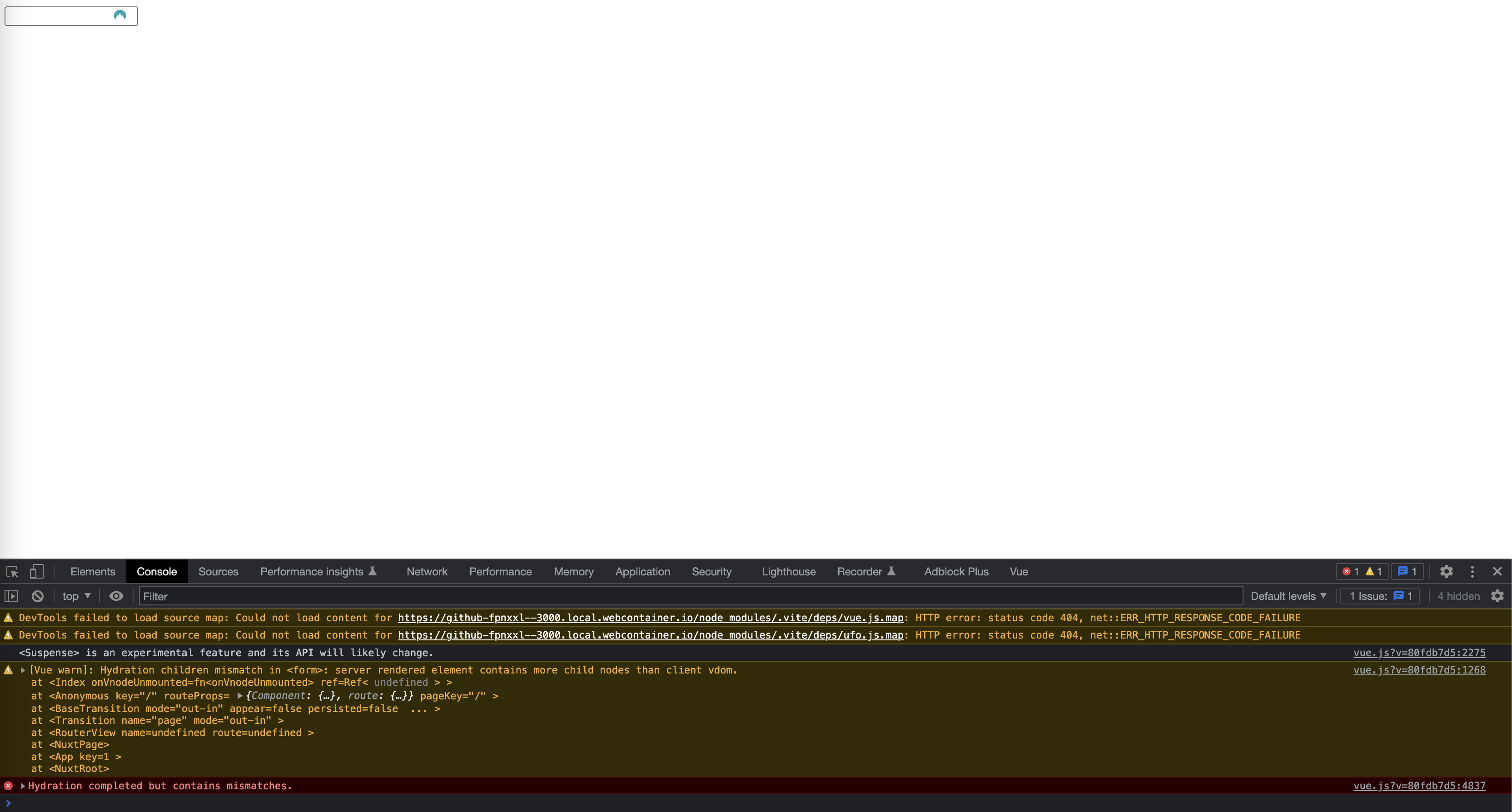Click the error counter badge showing 1
Screen dimensions: 1512x812
tap(1351, 571)
